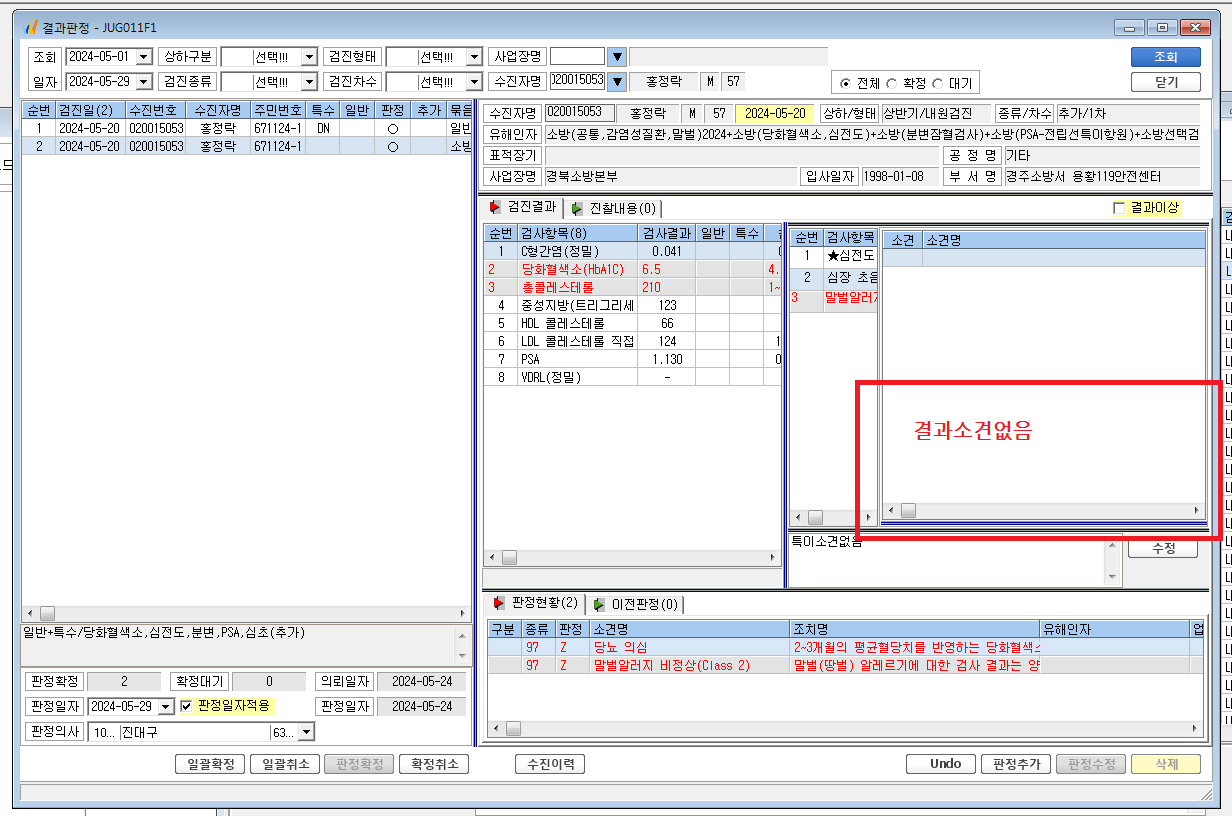Open the 사업장명 blue lookup arrow icon
This screenshot has height=816, width=1232.
click(x=617, y=57)
